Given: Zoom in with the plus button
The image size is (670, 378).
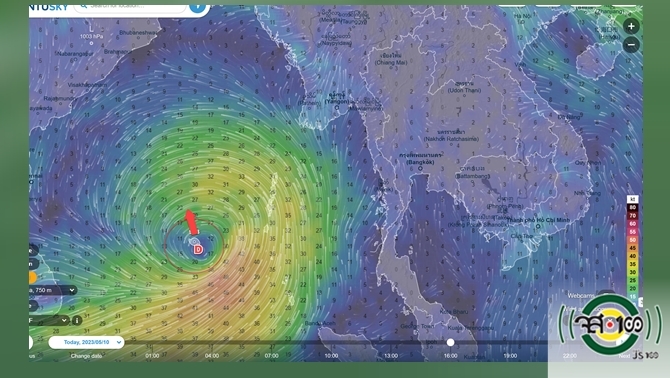Looking at the screenshot, I should (x=631, y=26).
